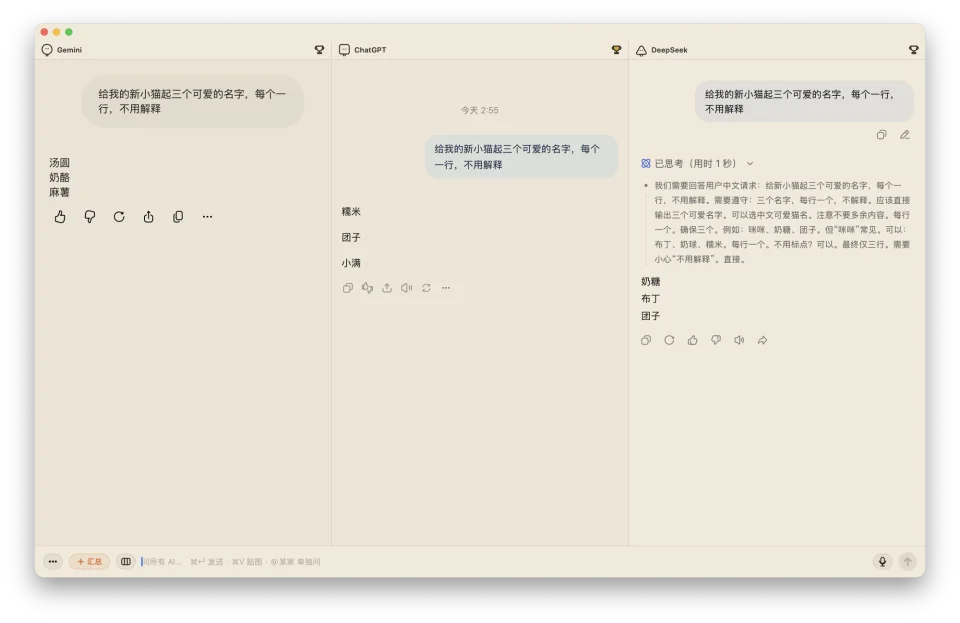This screenshot has height=623, width=960.
Task: Copy the DeepSeek user prompt
Action: (x=882, y=135)
